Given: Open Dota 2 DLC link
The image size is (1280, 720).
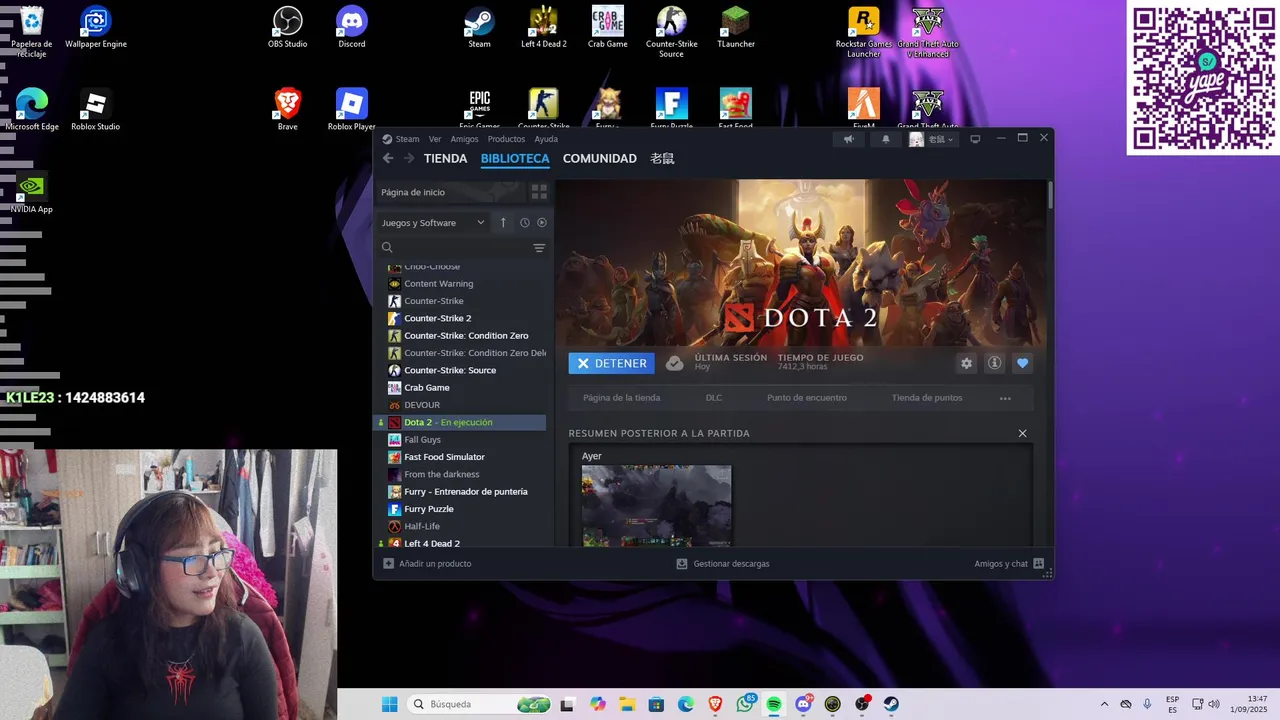Looking at the screenshot, I should coord(714,398).
